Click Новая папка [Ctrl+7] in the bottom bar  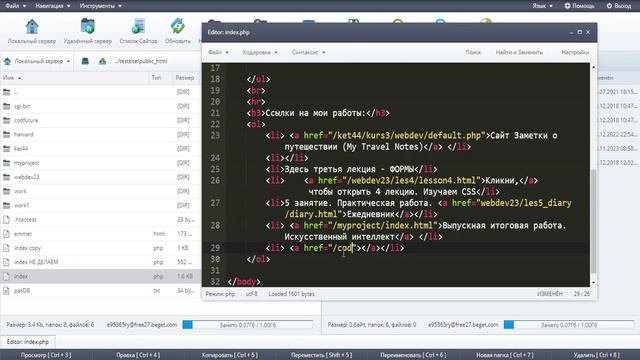[504, 355]
